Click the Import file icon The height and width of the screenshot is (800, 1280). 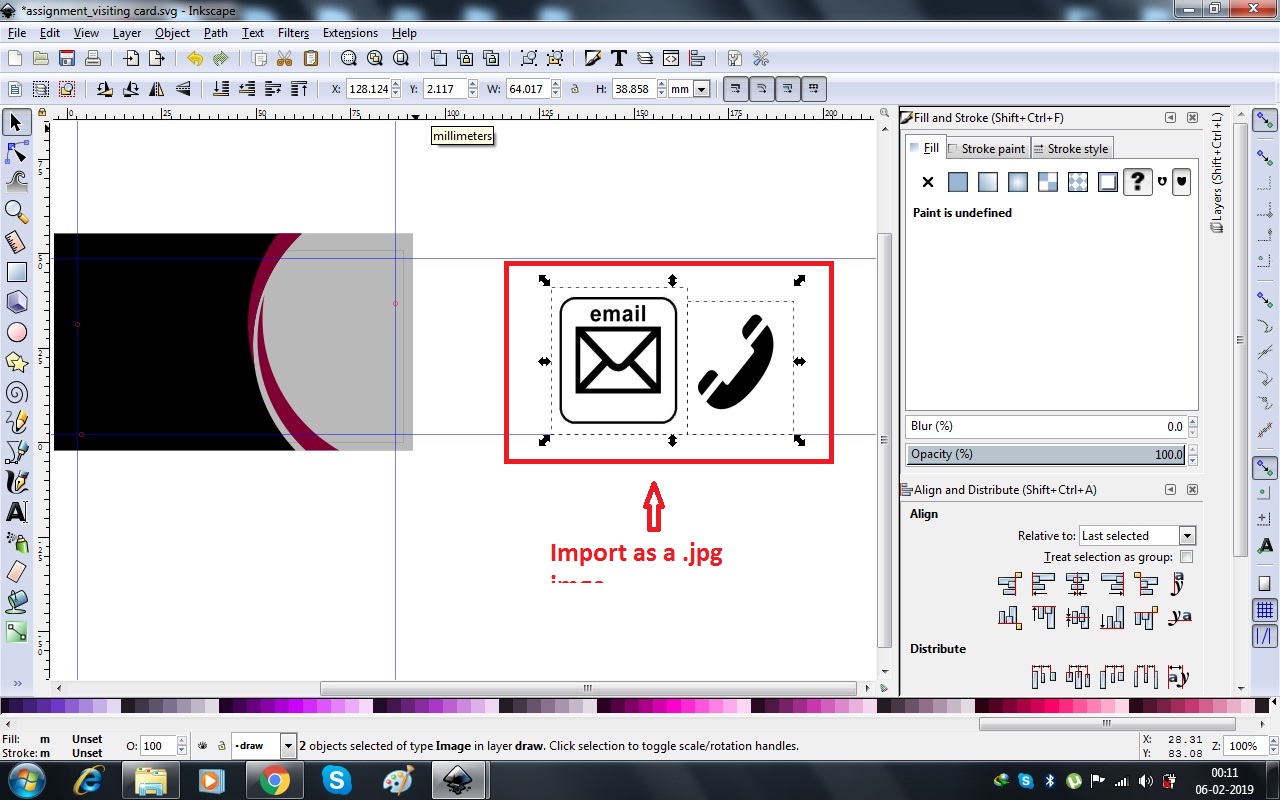[x=131, y=58]
